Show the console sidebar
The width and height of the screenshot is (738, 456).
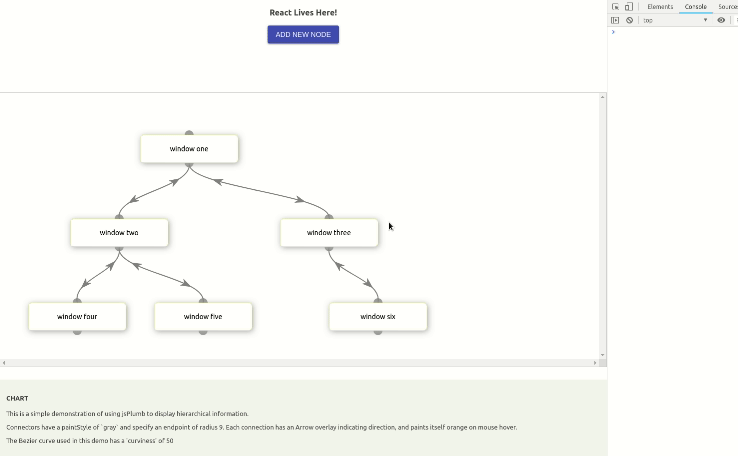[x=616, y=20]
